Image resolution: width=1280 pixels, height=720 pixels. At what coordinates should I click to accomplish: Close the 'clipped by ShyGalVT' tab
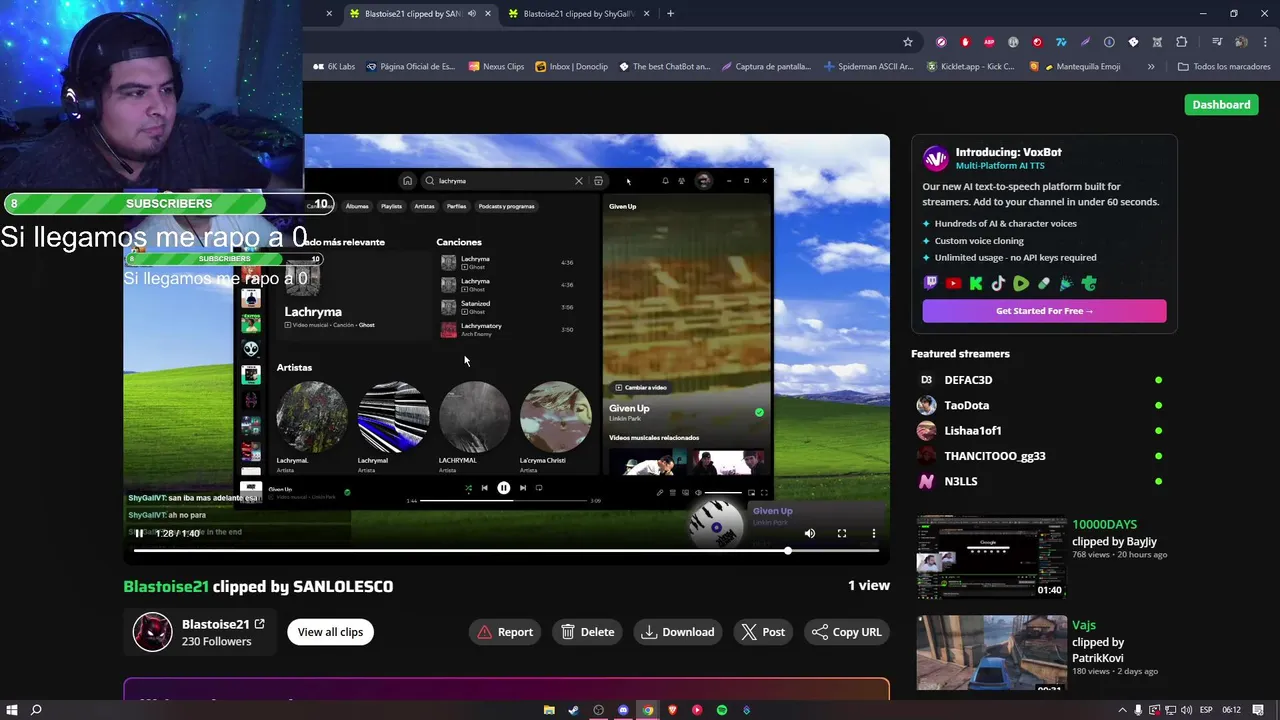click(x=646, y=14)
